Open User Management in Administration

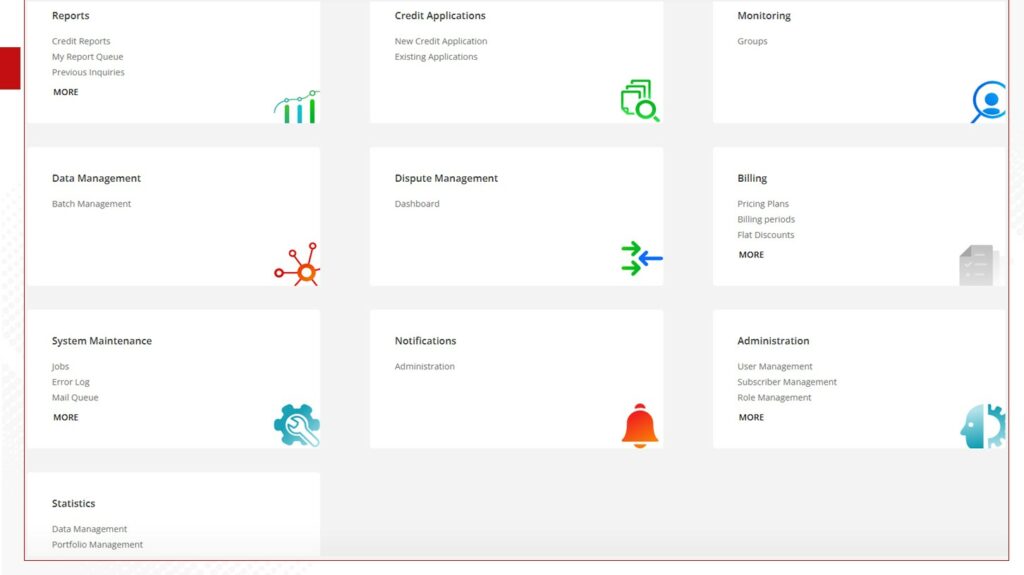click(x=775, y=367)
